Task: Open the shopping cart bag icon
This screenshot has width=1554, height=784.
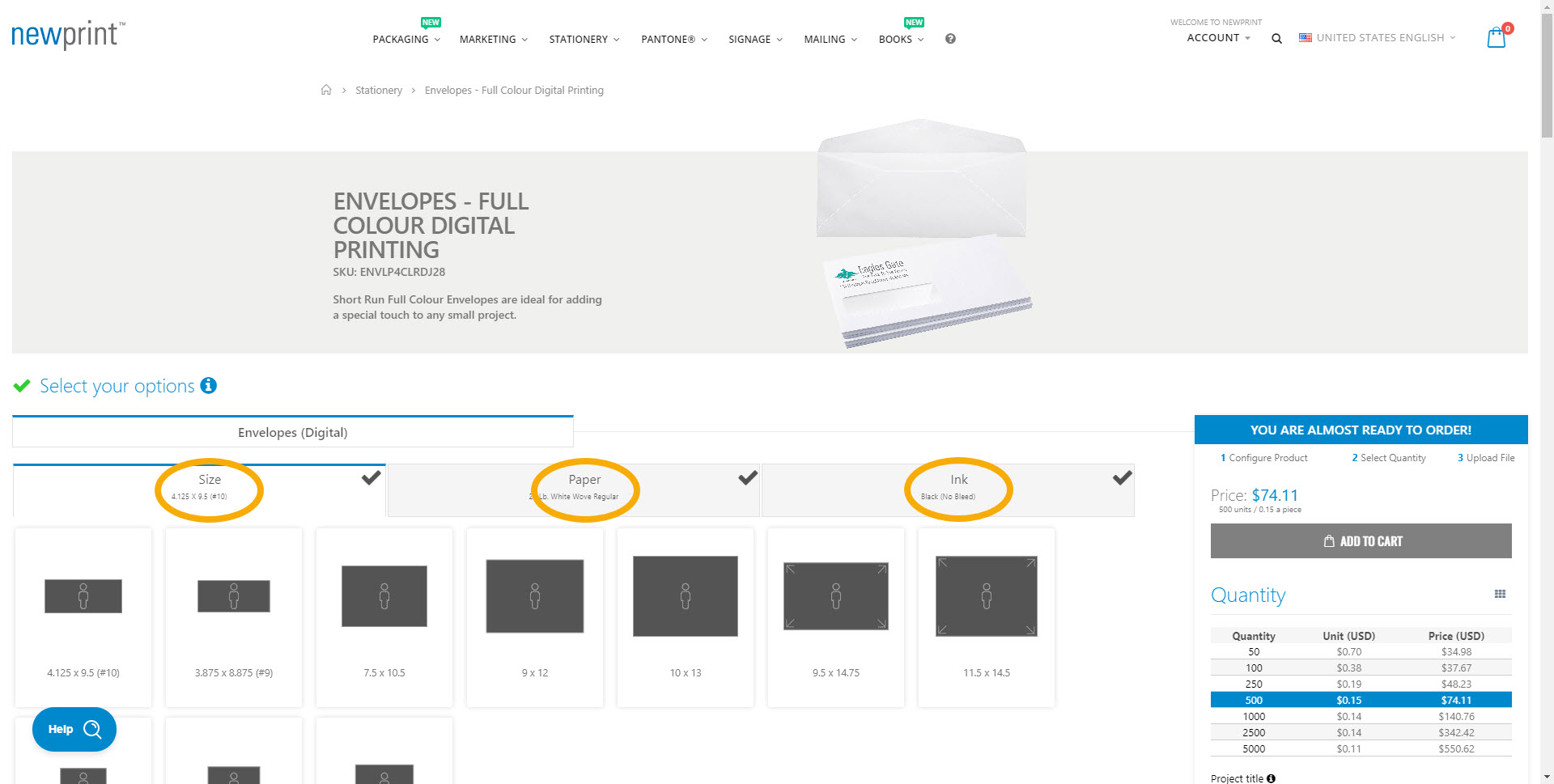Action: click(1497, 37)
